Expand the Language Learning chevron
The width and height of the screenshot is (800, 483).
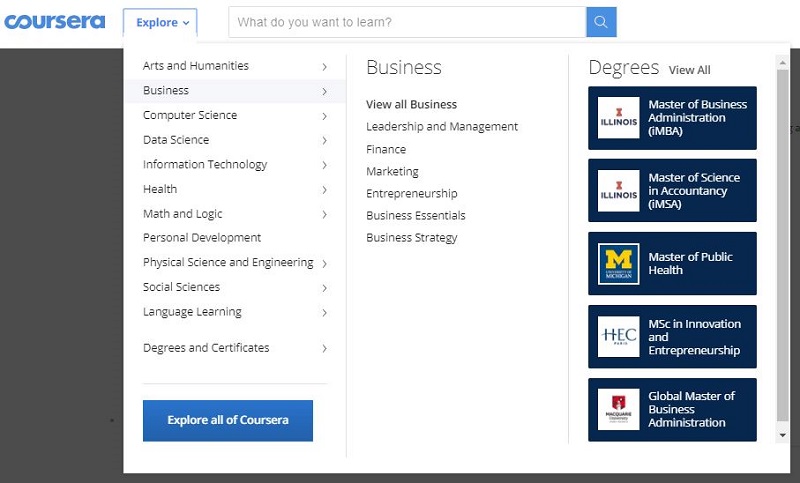pos(324,313)
